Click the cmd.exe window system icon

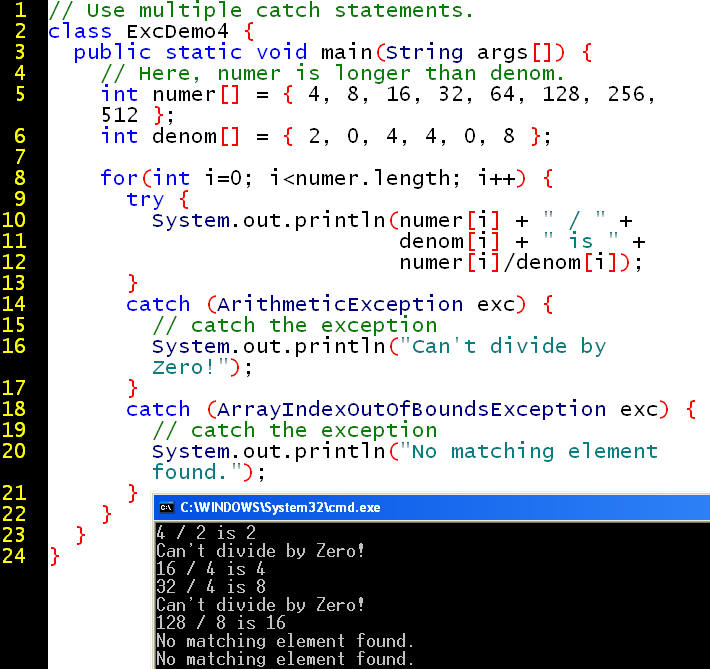pyautogui.click(x=166, y=507)
